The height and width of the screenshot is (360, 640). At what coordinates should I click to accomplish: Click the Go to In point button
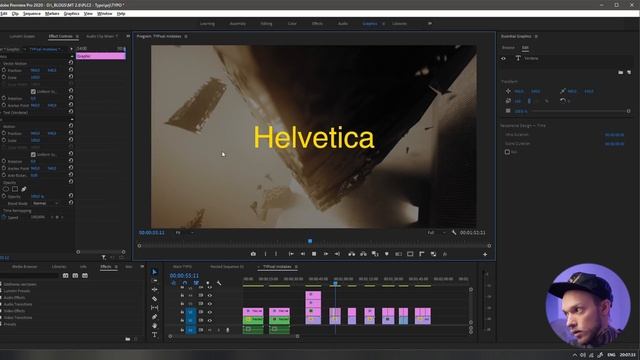[x=291, y=254]
